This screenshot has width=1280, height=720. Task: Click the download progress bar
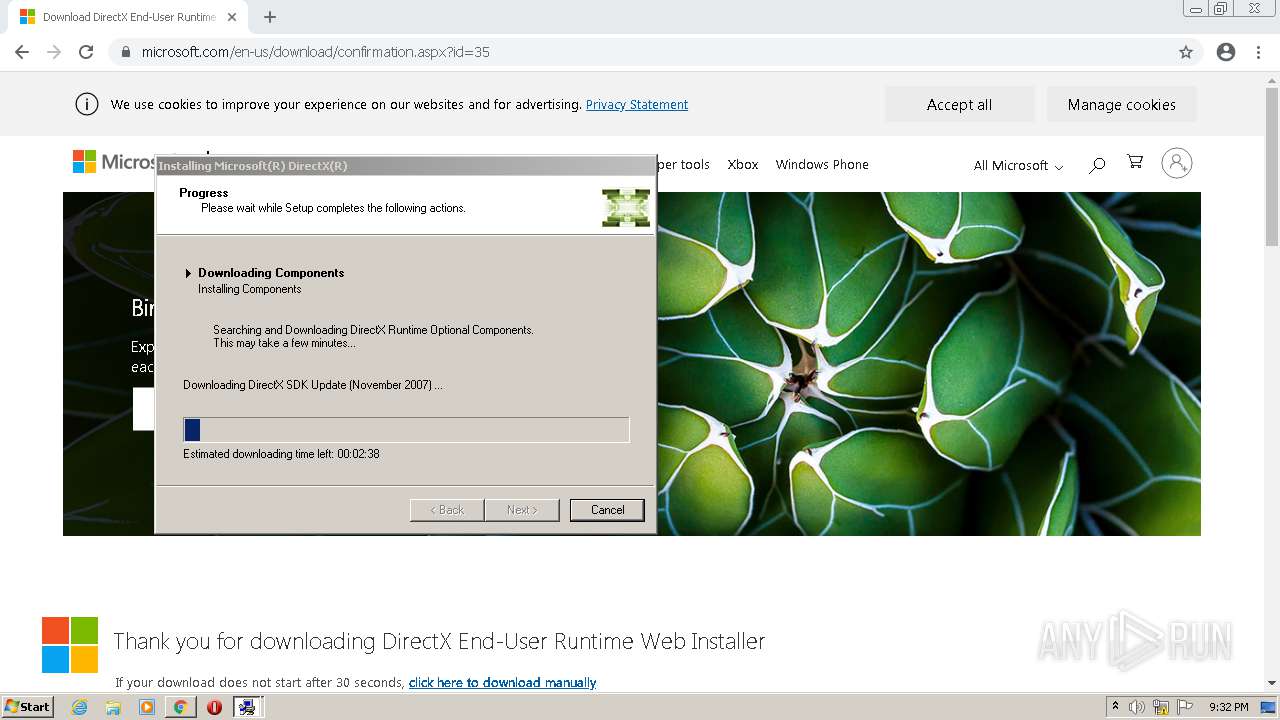[406, 430]
